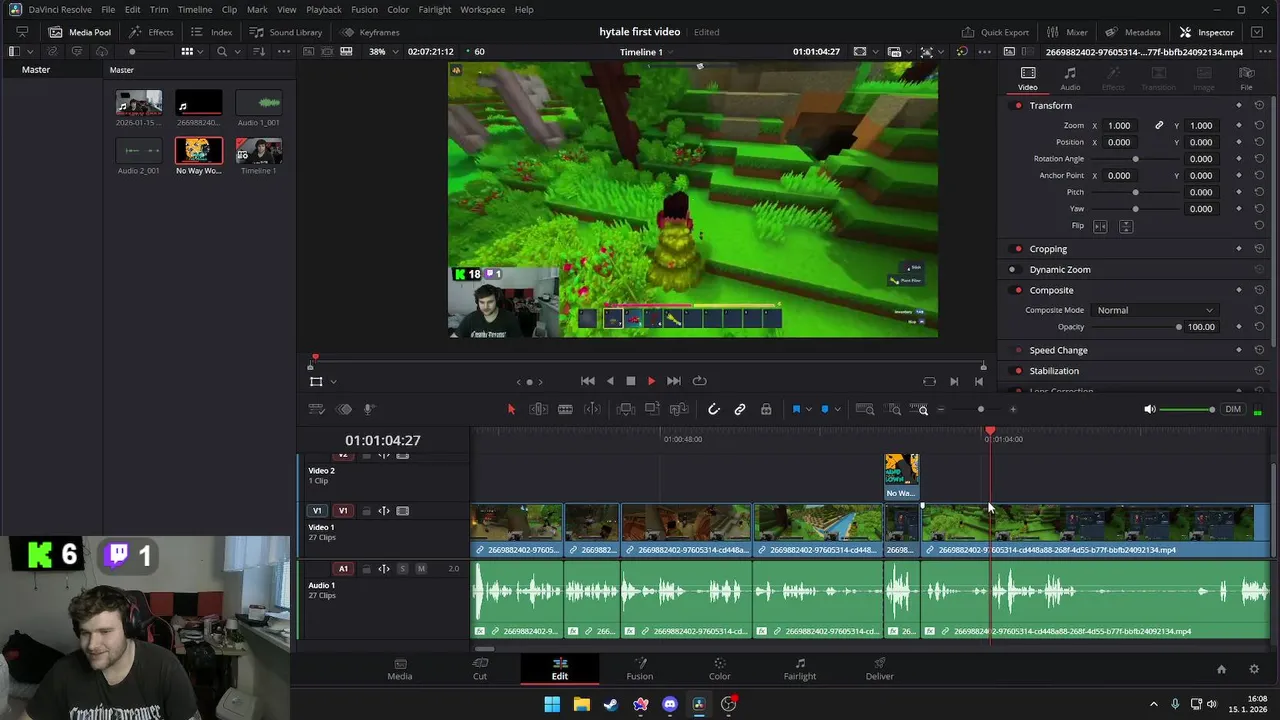
Task: Reset Transform with its reset icon
Action: [x=1259, y=106]
